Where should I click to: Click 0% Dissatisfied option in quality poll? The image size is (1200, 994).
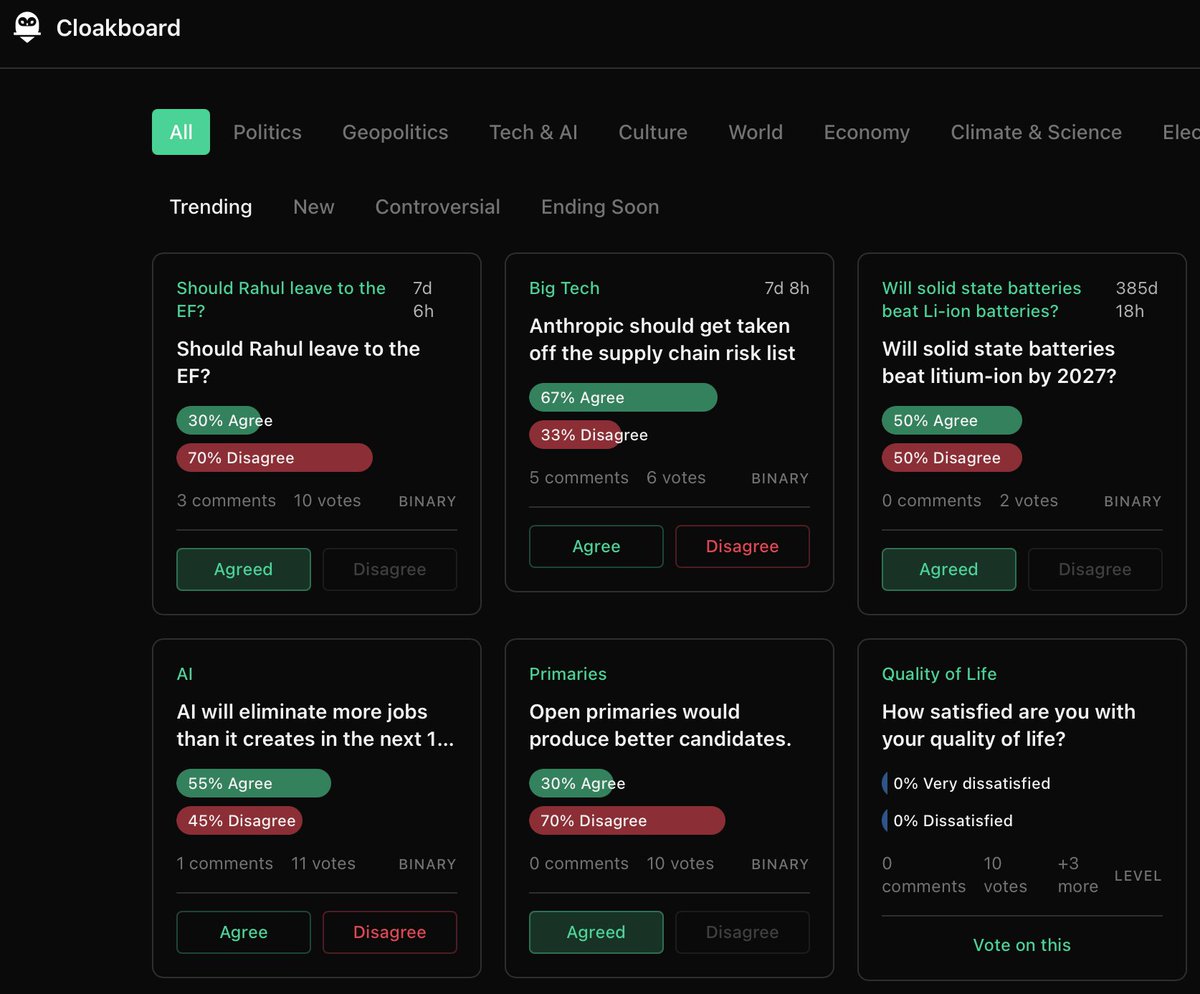click(948, 821)
